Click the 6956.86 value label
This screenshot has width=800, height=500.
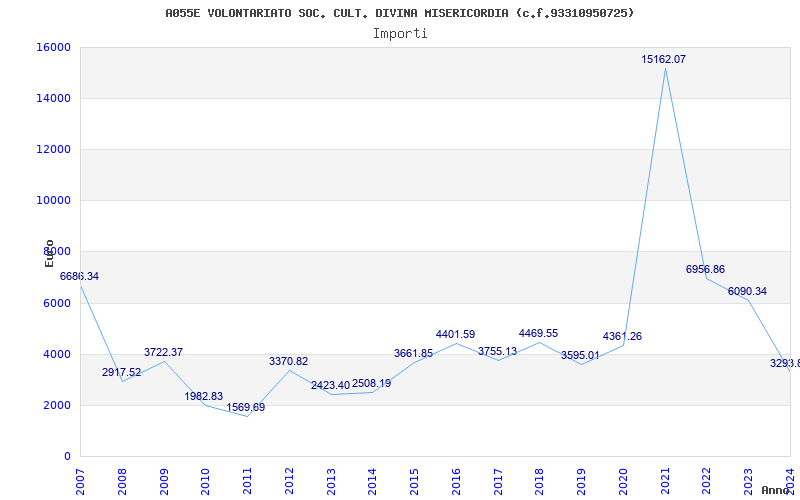(x=705, y=269)
